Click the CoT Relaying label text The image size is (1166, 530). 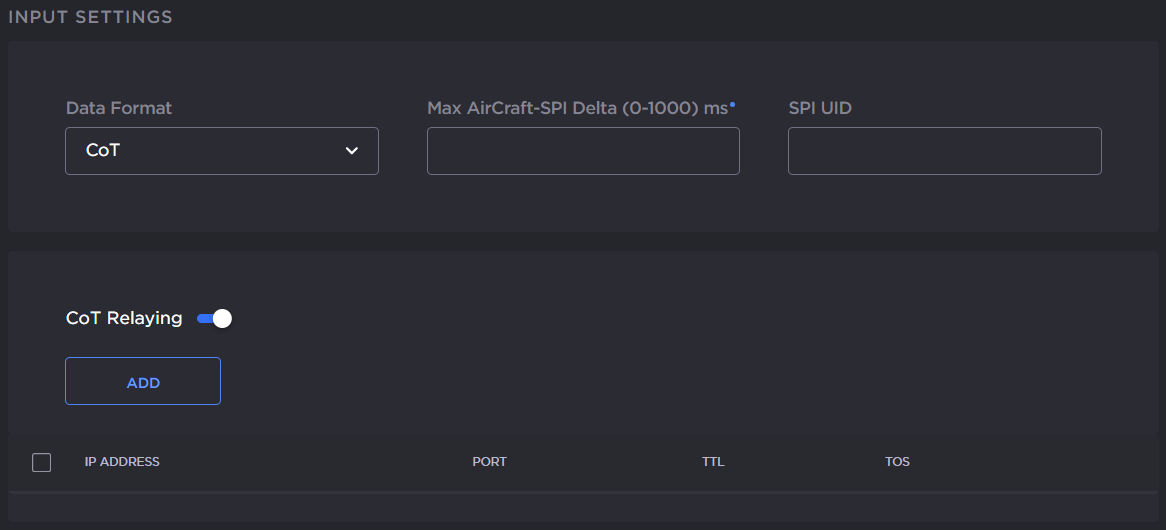[124, 318]
